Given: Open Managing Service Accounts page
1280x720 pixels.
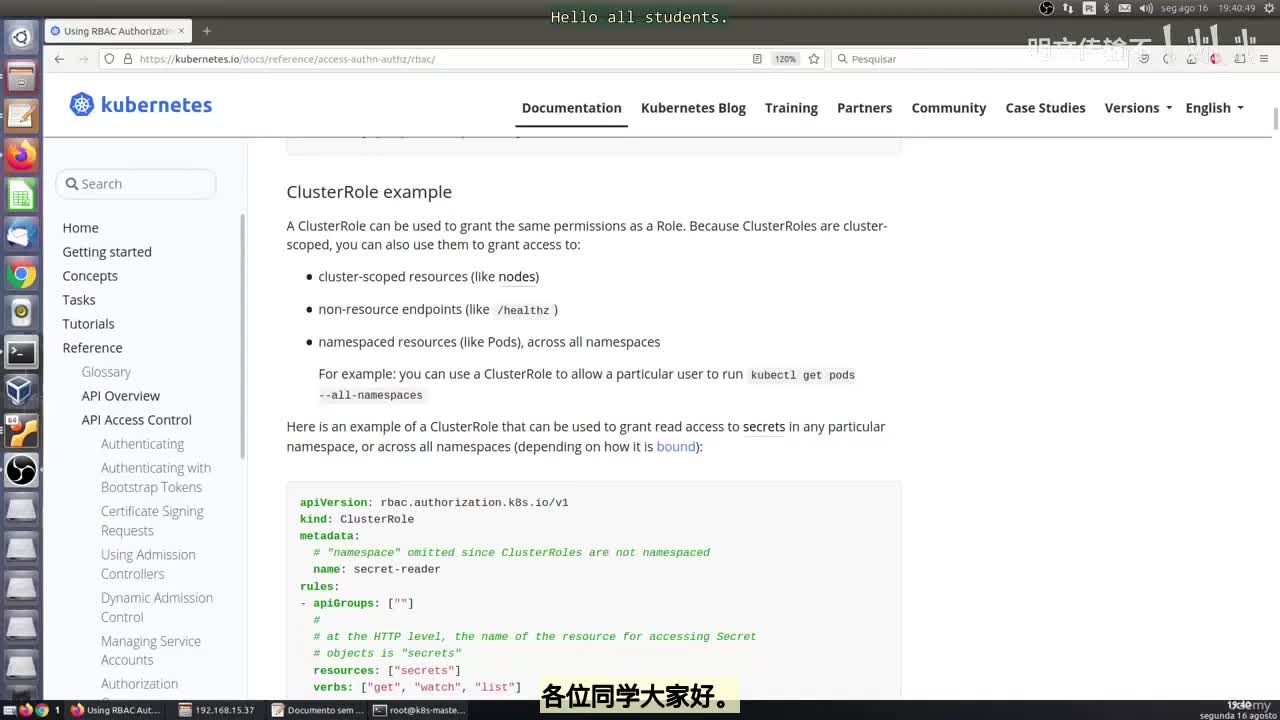Looking at the screenshot, I should [x=151, y=650].
